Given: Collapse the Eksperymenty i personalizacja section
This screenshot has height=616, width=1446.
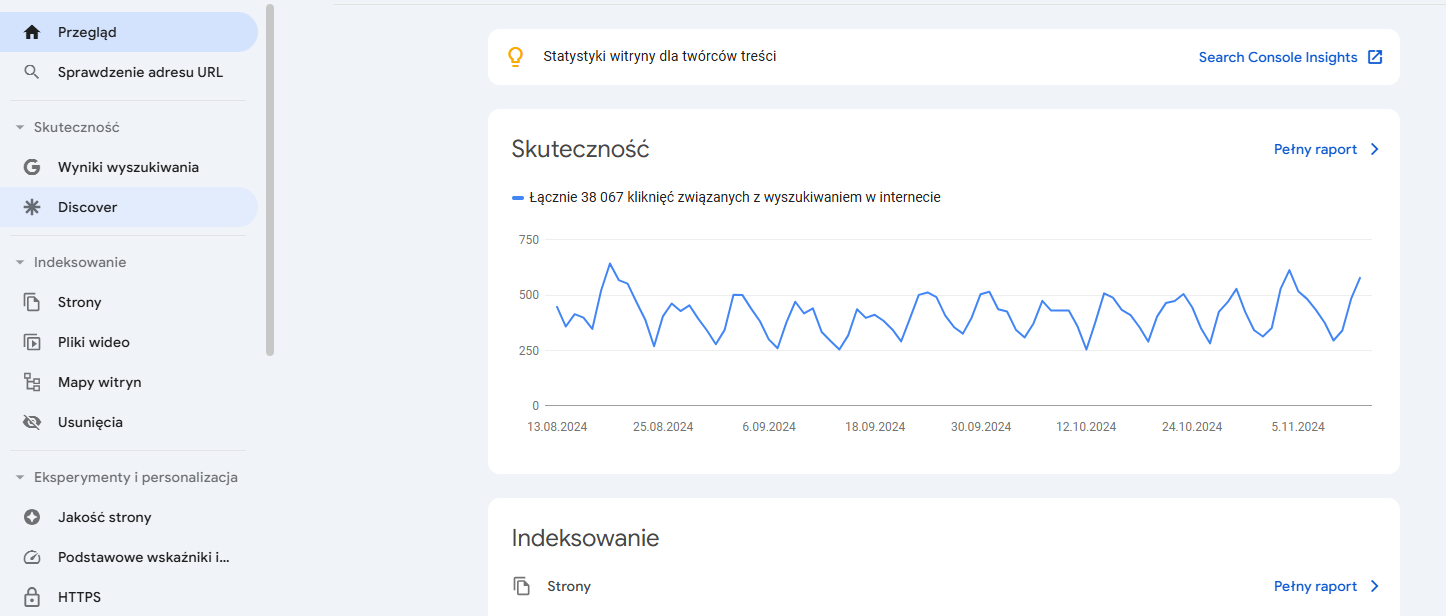Looking at the screenshot, I should pos(22,477).
